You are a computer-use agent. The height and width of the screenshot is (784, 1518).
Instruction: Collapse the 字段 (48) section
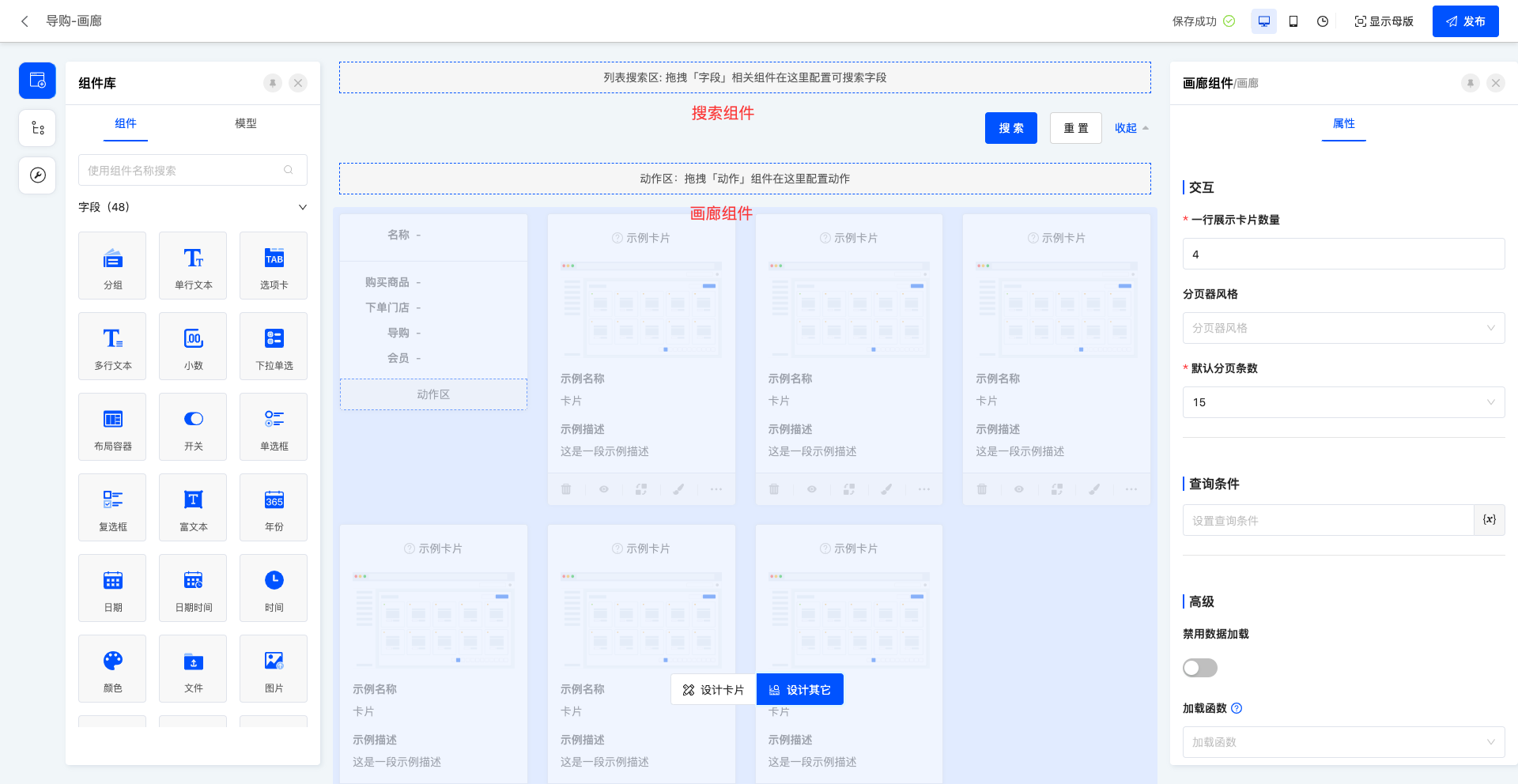(302, 207)
